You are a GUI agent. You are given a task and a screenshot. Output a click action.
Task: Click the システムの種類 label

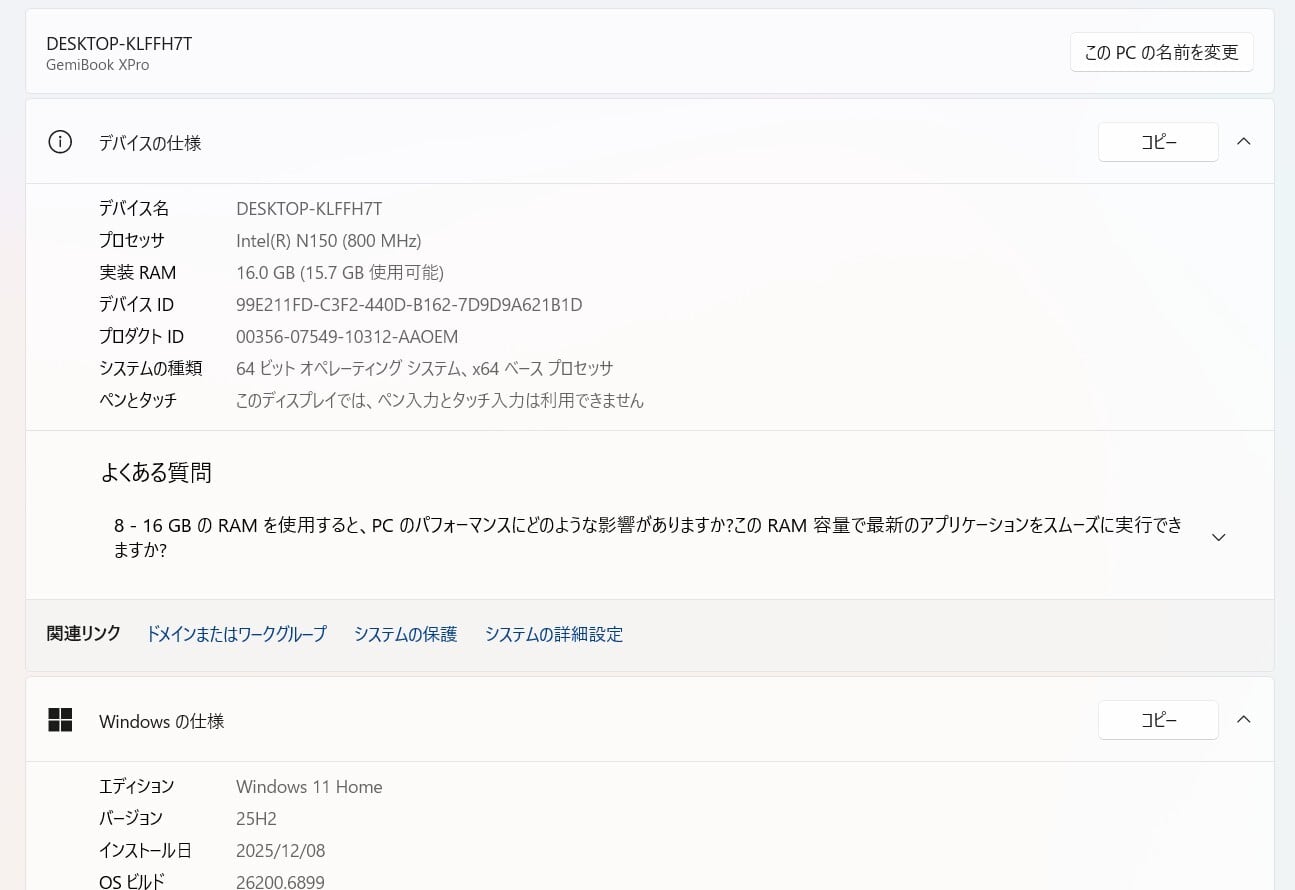point(150,369)
